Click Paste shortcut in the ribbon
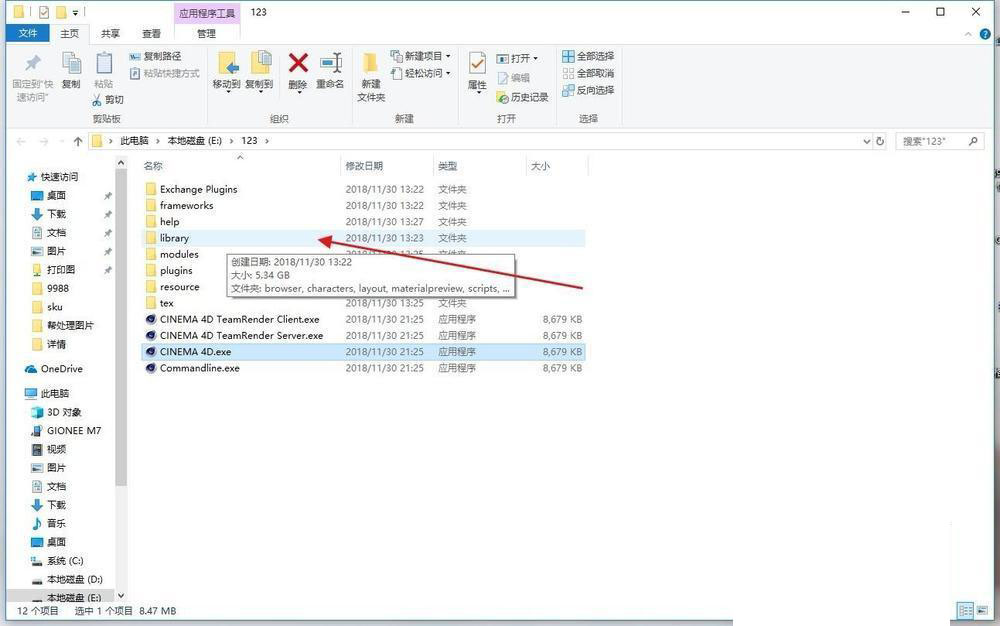Viewport: 1000px width, 626px height. point(165,73)
